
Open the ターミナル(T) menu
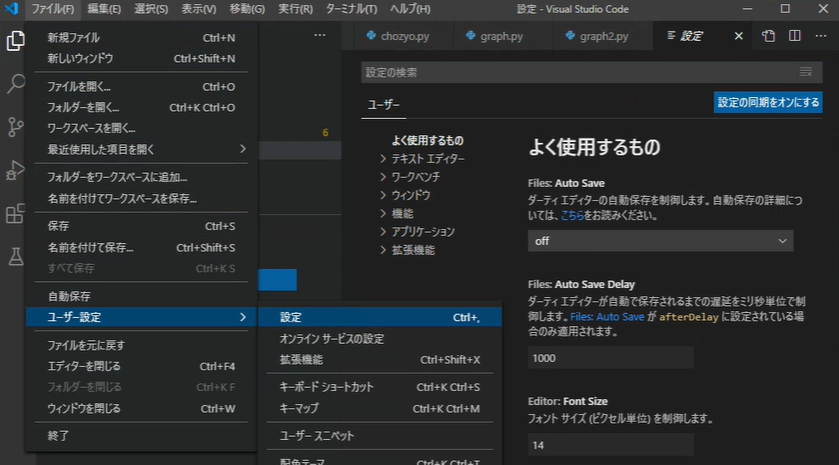351,9
